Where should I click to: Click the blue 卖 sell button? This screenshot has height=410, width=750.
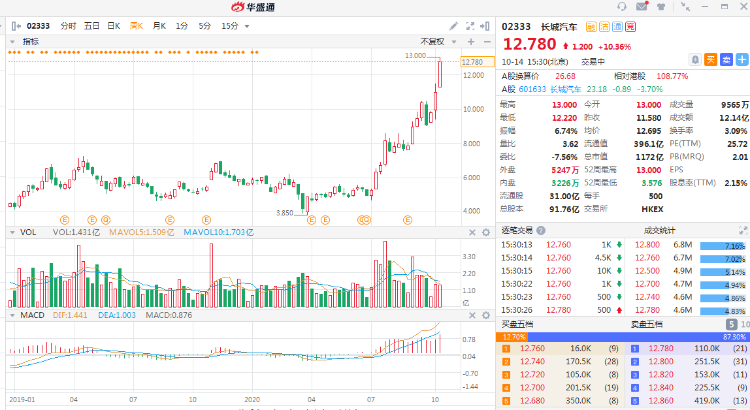pyautogui.click(x=727, y=60)
